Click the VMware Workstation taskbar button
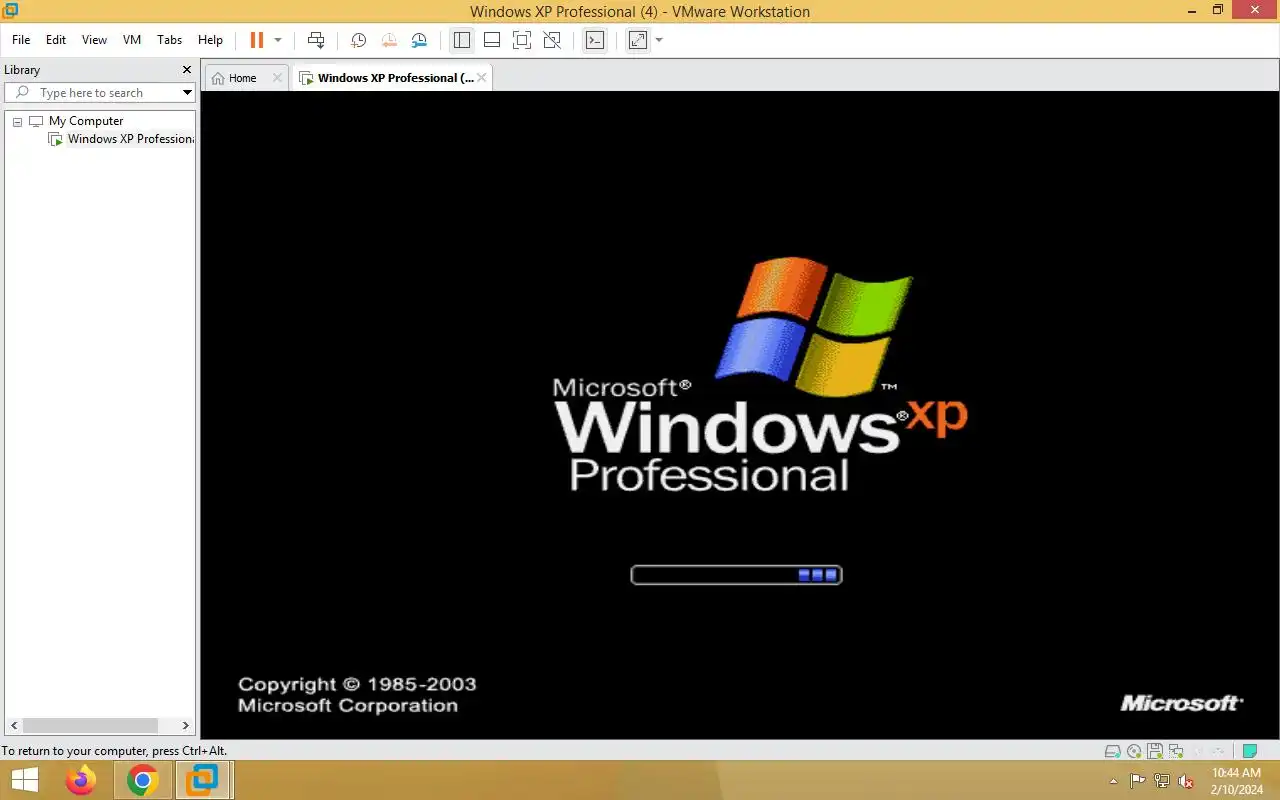The image size is (1280, 800). tap(203, 780)
